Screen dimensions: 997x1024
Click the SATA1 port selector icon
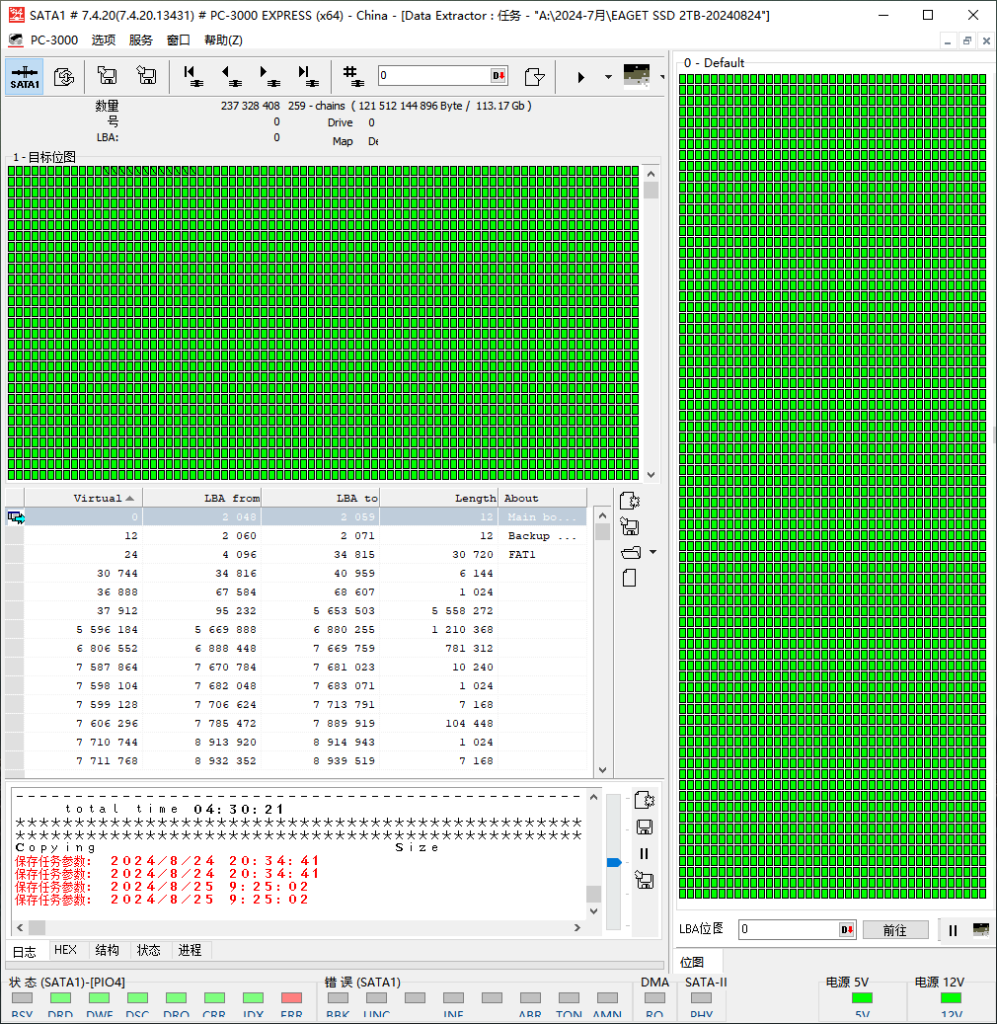(25, 76)
